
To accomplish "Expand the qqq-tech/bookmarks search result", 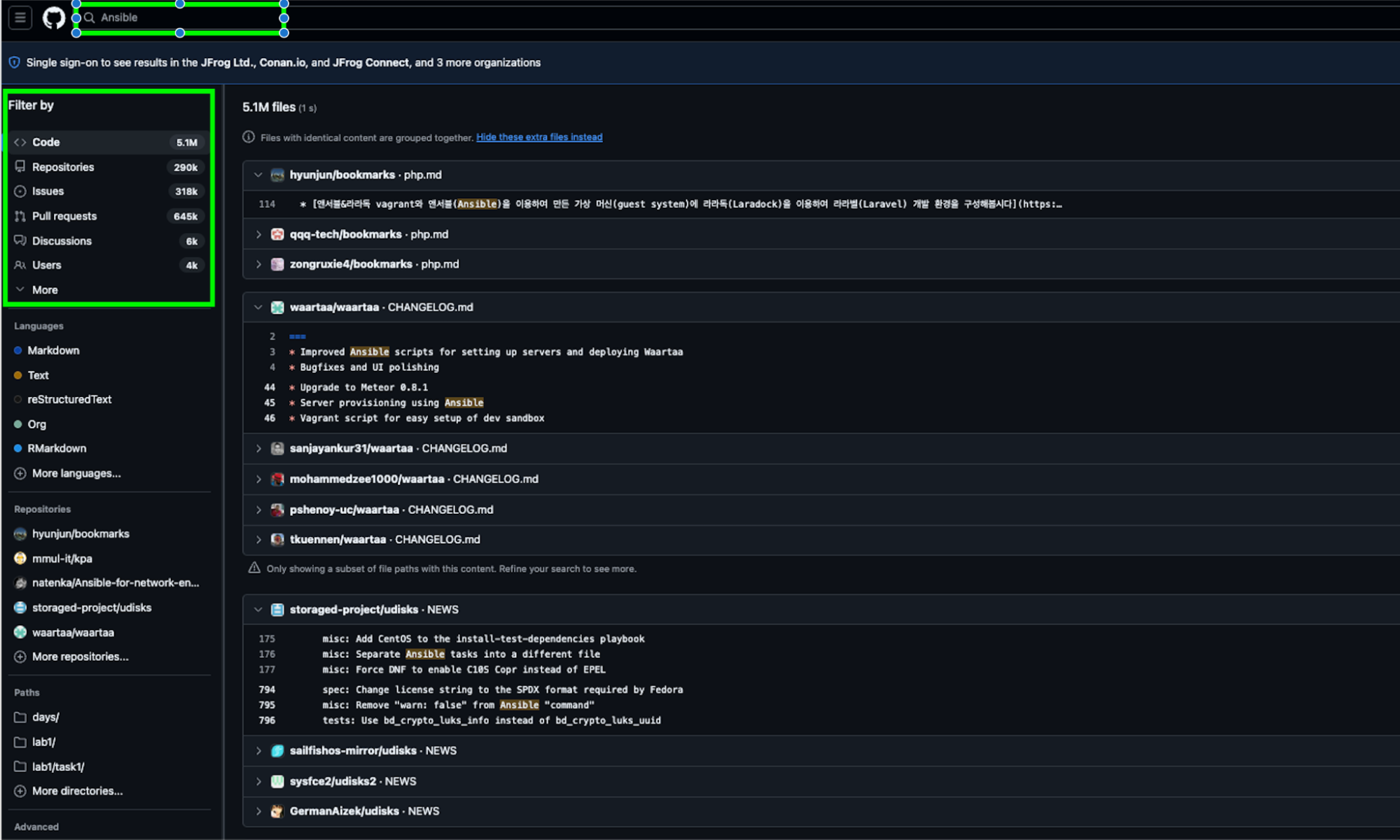I will (258, 234).
